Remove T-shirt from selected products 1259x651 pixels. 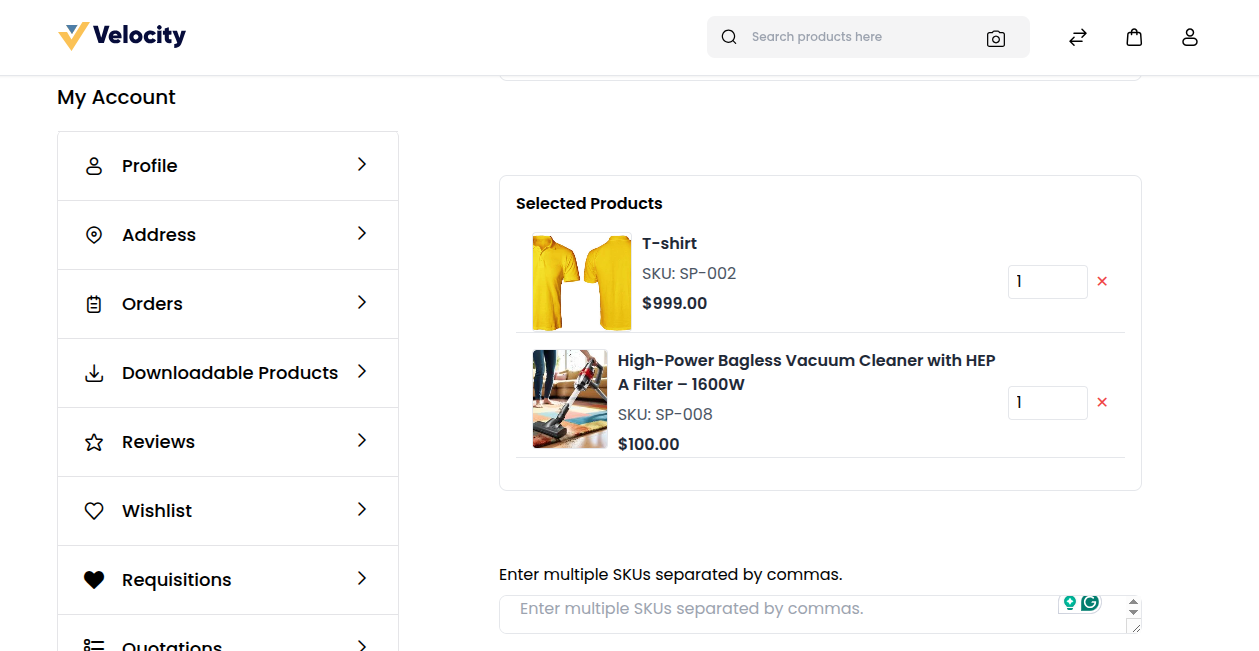click(x=1102, y=282)
